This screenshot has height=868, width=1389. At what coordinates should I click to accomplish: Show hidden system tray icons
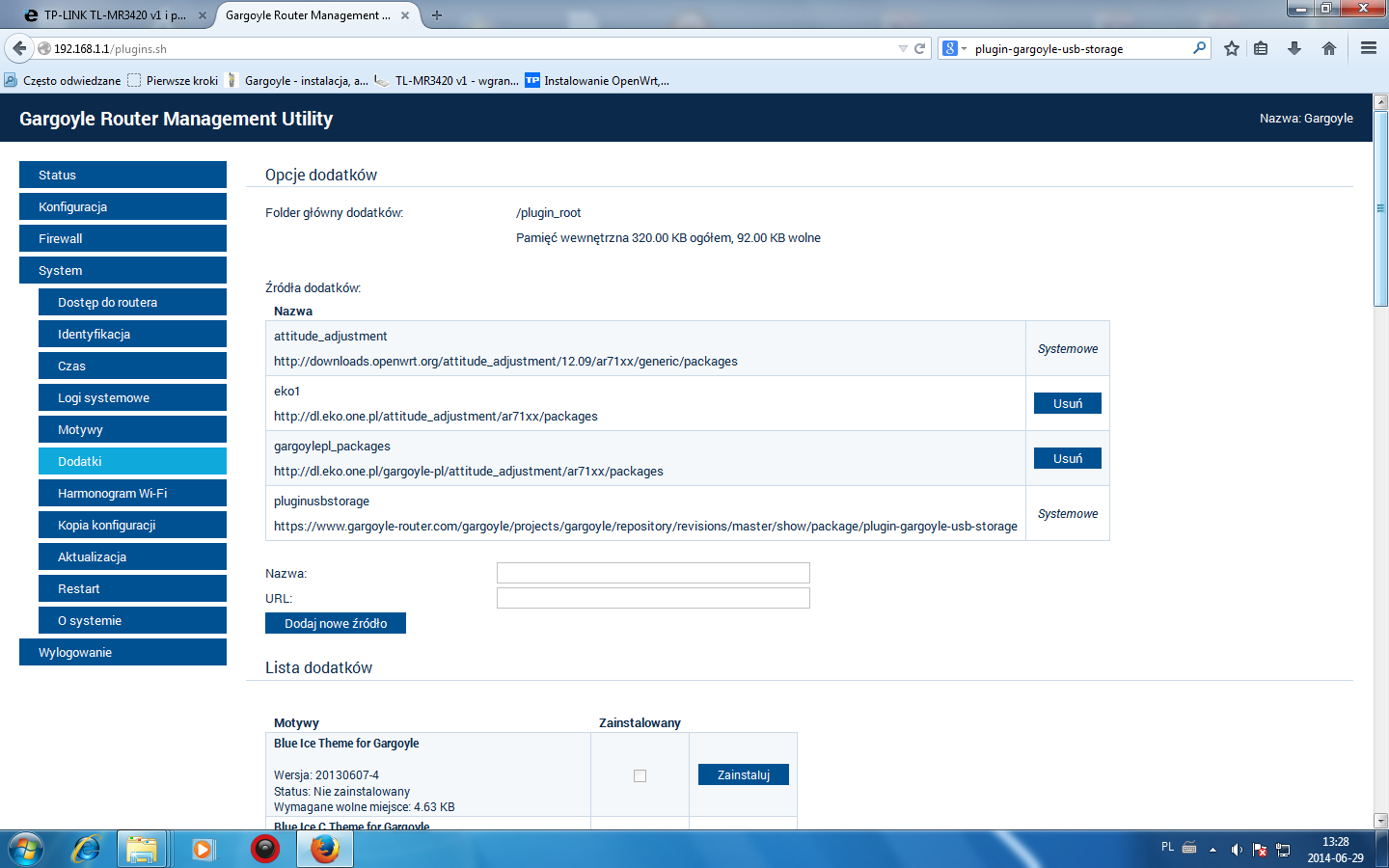(x=1212, y=850)
